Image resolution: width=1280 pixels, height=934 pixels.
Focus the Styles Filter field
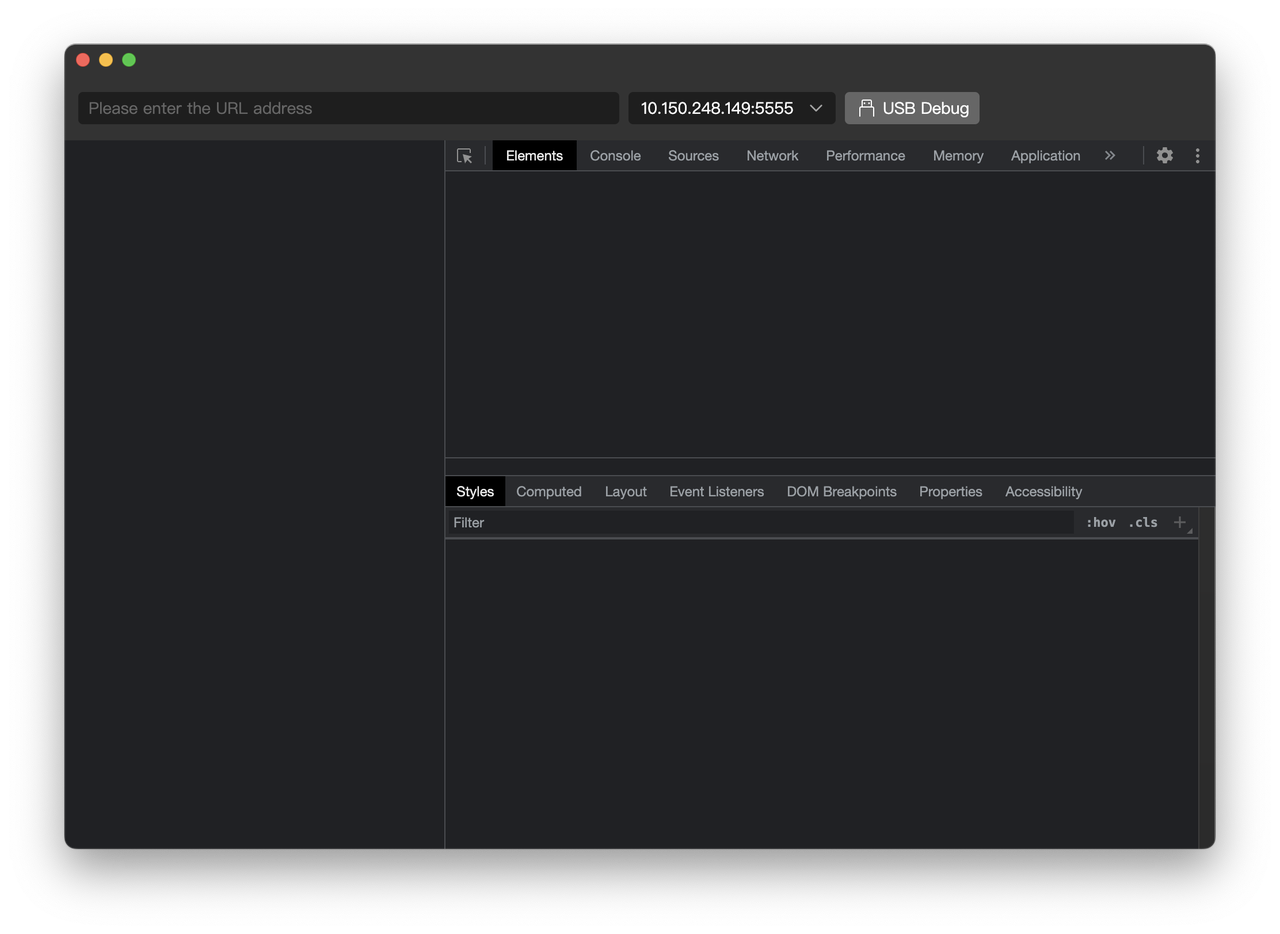click(x=760, y=522)
